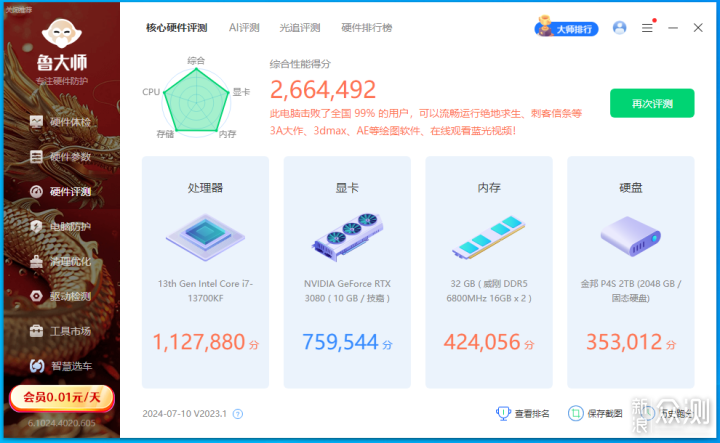Image resolution: width=720 pixels, height=443 pixels.
Task: Click the 保存截图 crop icon
Action: pos(575,414)
